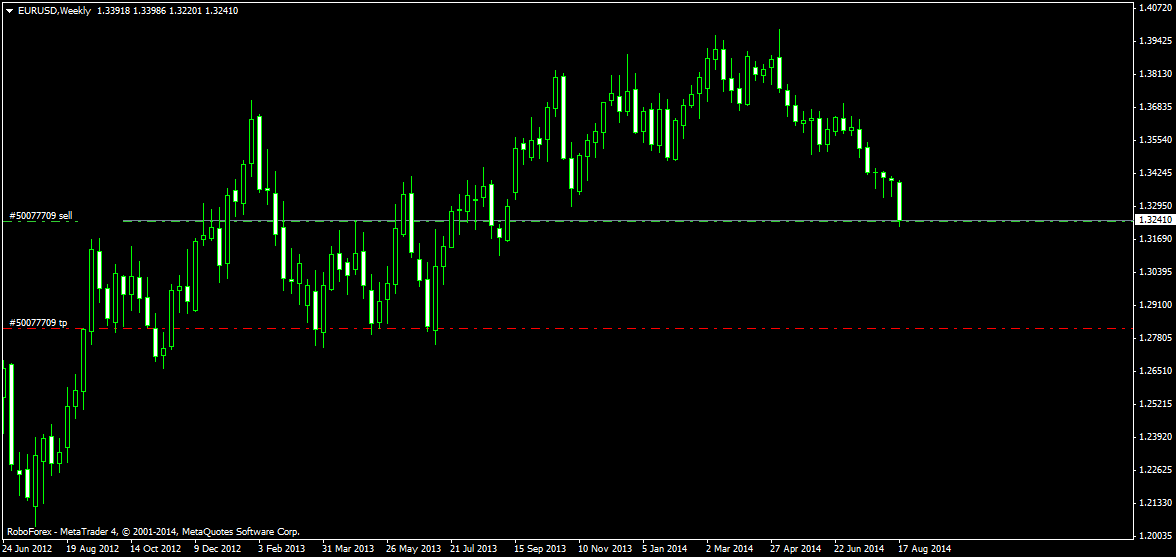This screenshot has width=1176, height=557.
Task: Click the RoboForex MetaTrader 4 copyright text
Action: pos(153,532)
